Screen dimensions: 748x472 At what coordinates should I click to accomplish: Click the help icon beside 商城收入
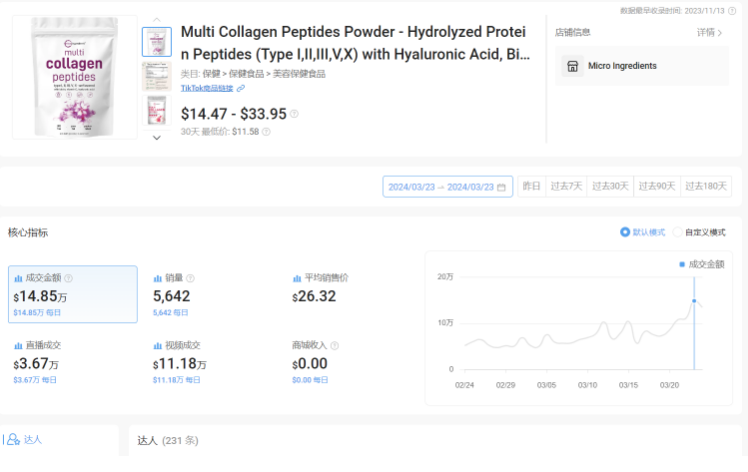(x=335, y=345)
